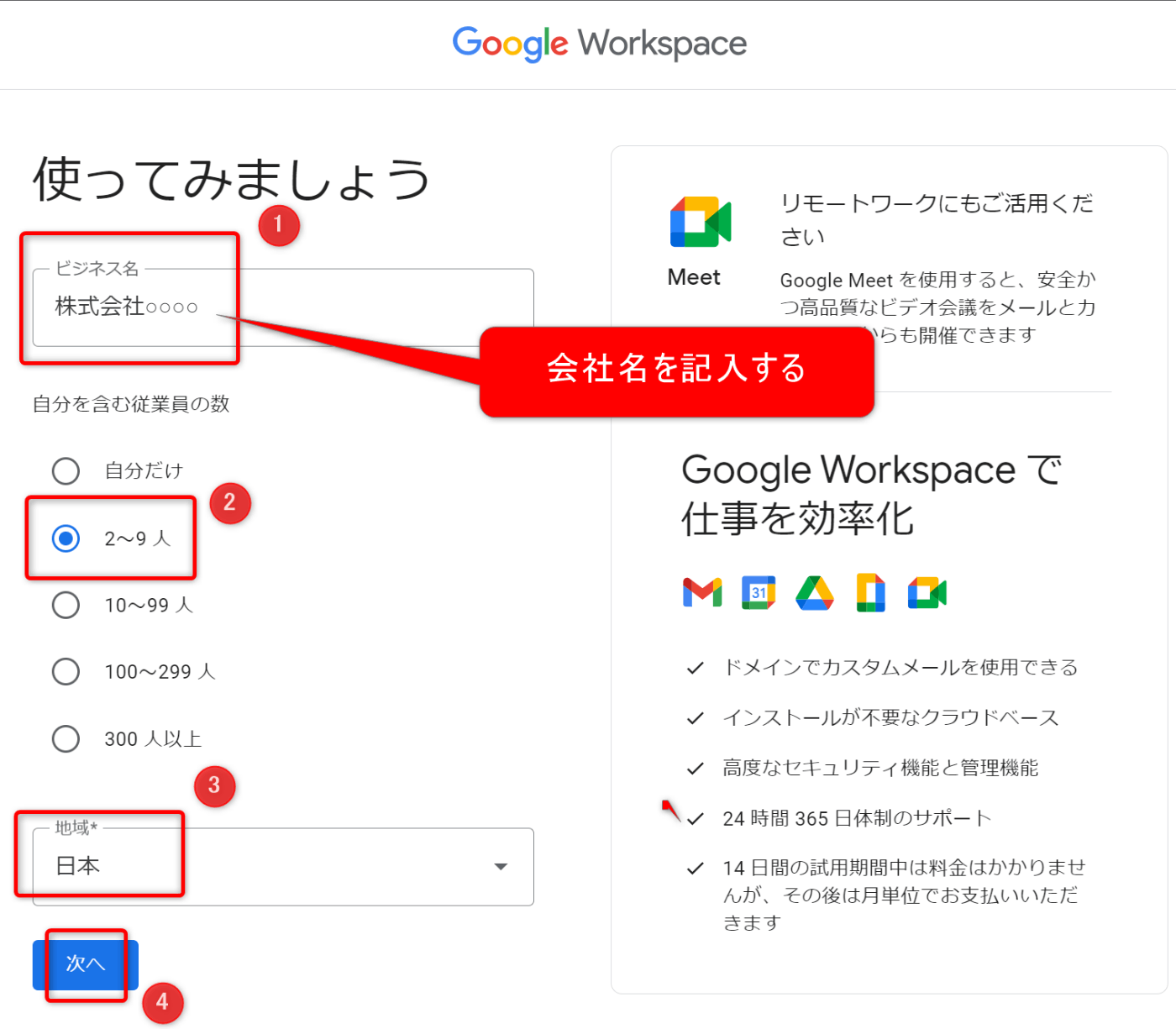Click インストールが不要なクラウドベース text
This screenshot has height=1029, width=1176.
[x=890, y=717]
